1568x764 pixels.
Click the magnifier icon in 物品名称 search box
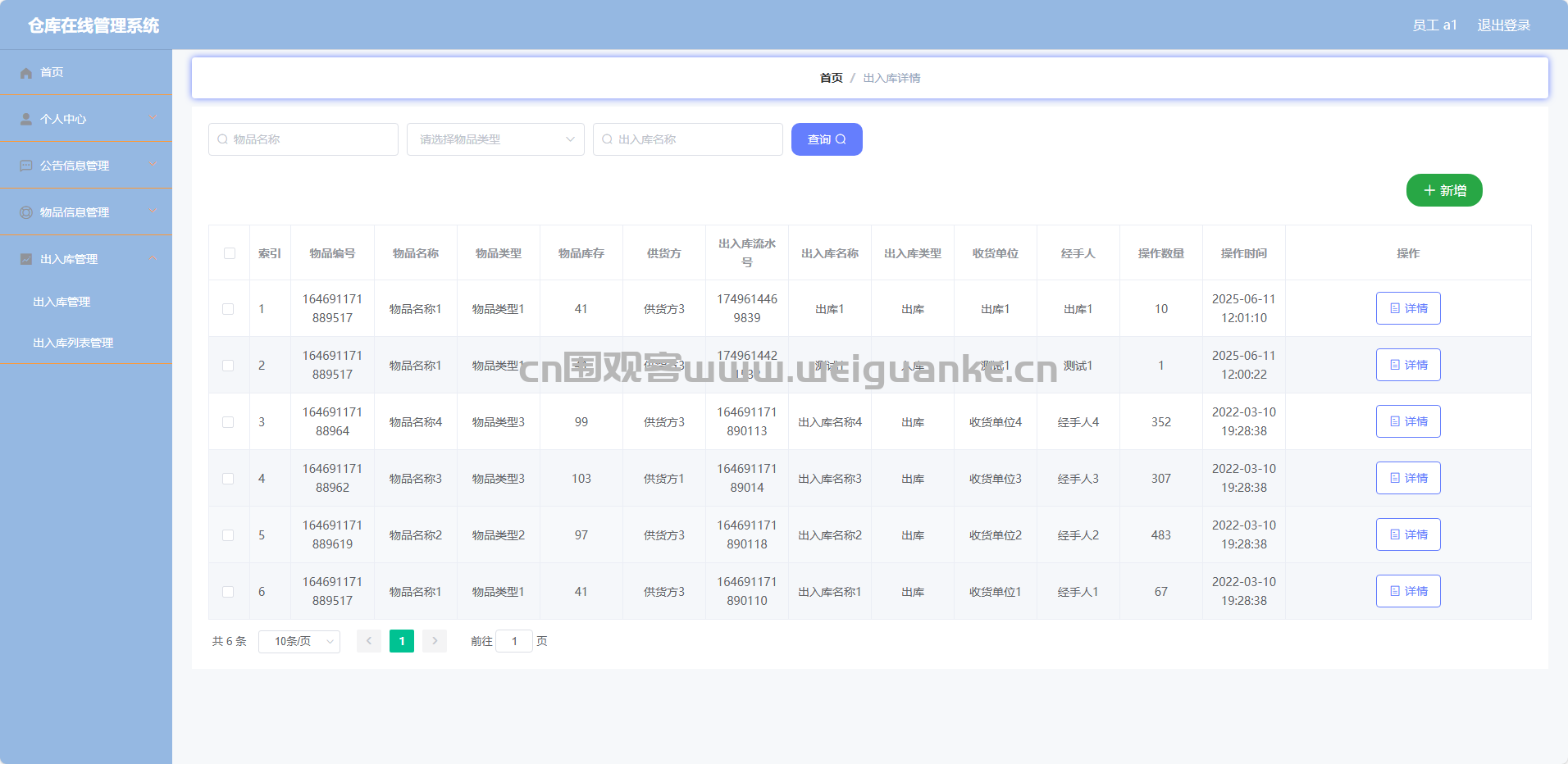(222, 139)
